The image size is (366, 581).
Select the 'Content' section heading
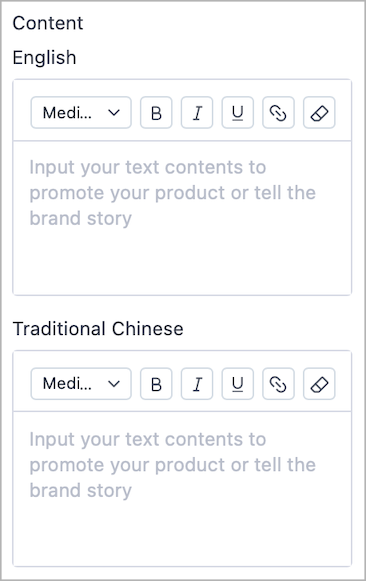(48, 23)
